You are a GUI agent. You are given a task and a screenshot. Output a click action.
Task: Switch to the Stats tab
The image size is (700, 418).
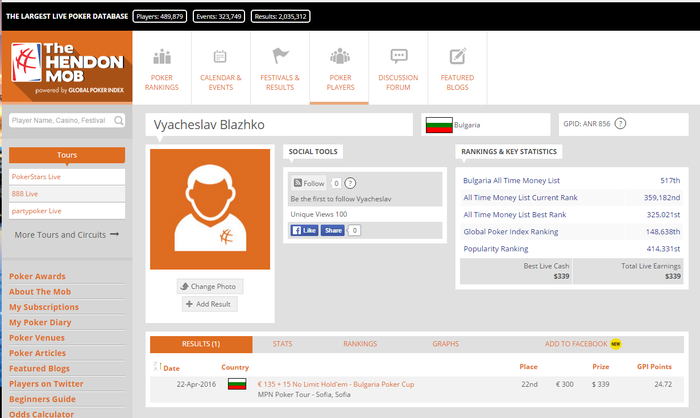(282, 344)
